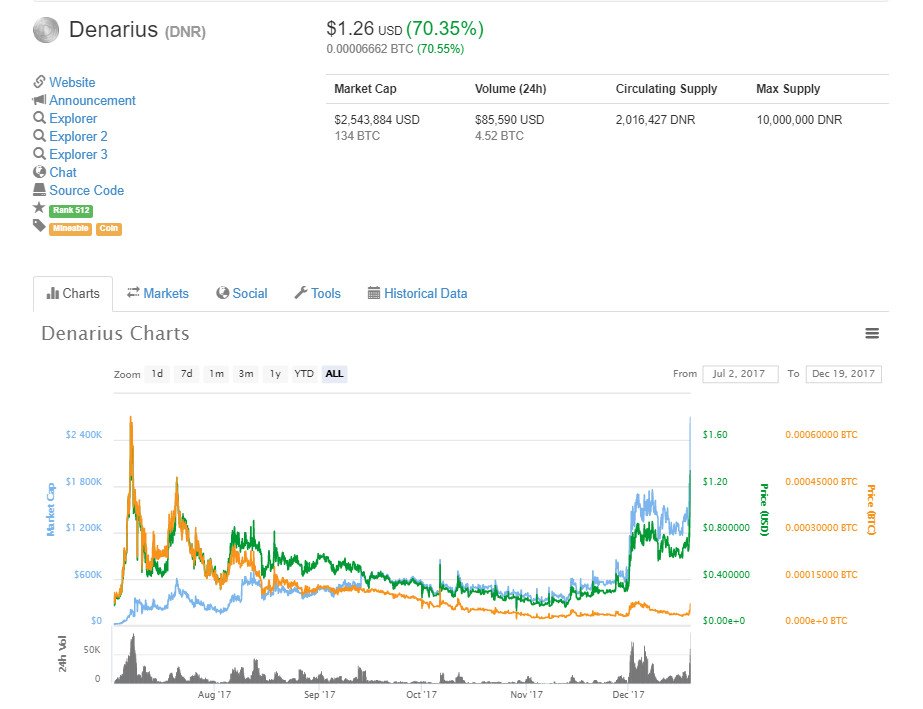Set chart zoom to 3m

[x=246, y=374]
